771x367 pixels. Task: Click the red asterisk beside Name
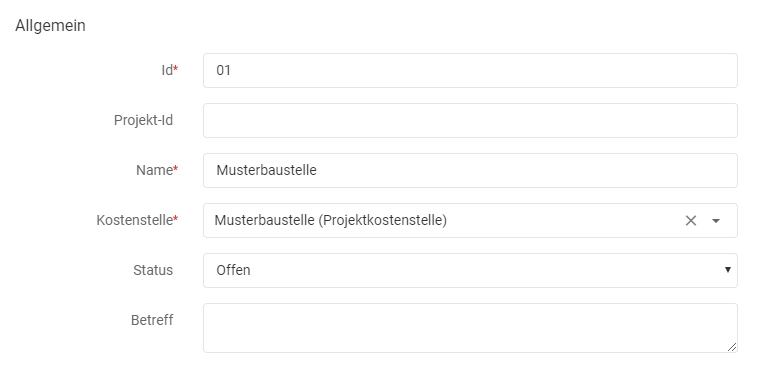tap(176, 169)
